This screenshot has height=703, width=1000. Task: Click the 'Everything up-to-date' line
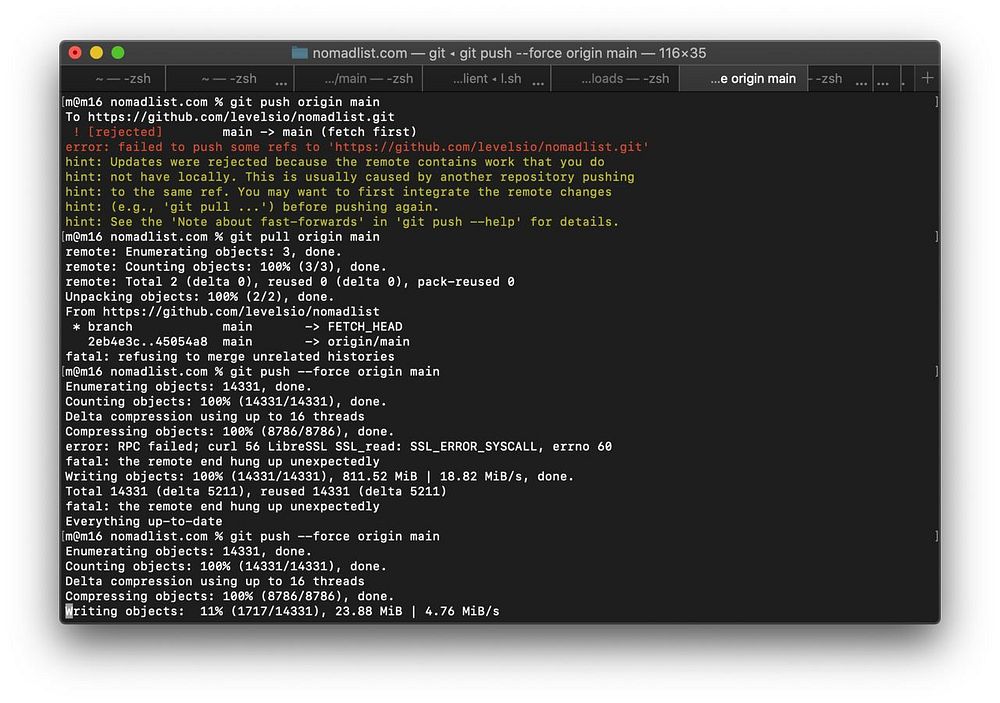[x=143, y=522]
